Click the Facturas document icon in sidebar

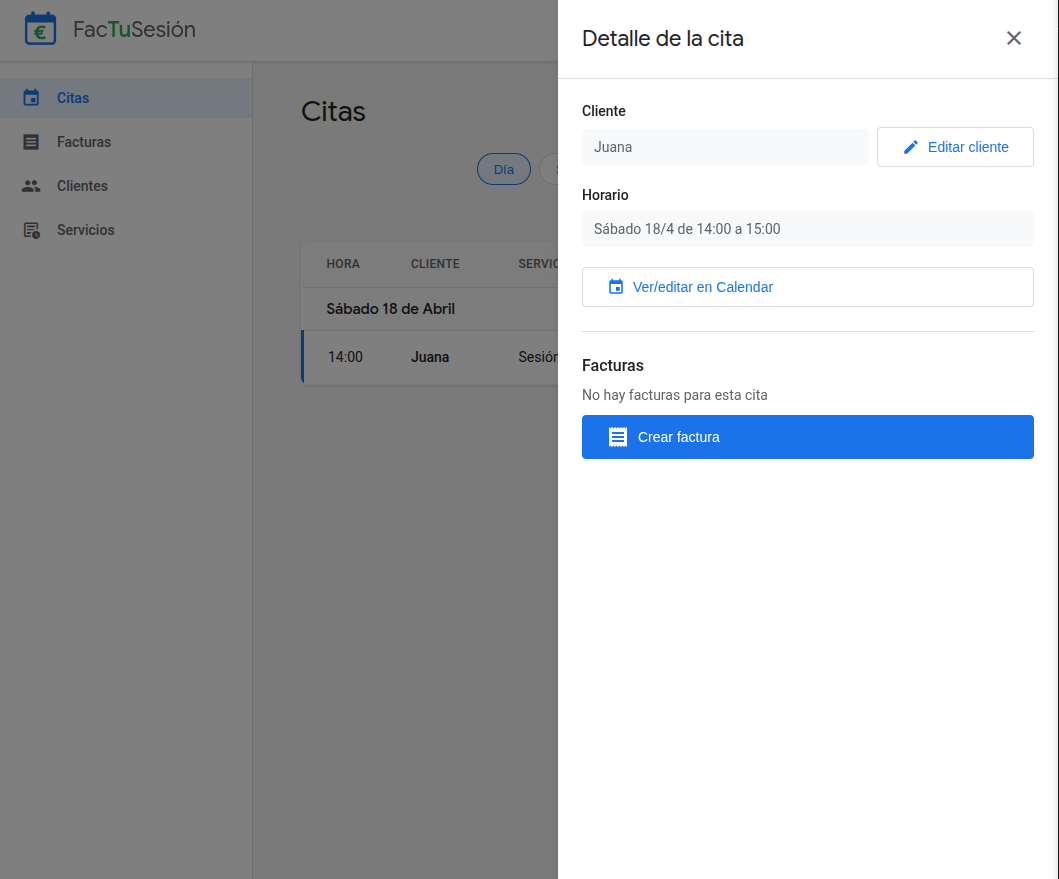[31, 142]
